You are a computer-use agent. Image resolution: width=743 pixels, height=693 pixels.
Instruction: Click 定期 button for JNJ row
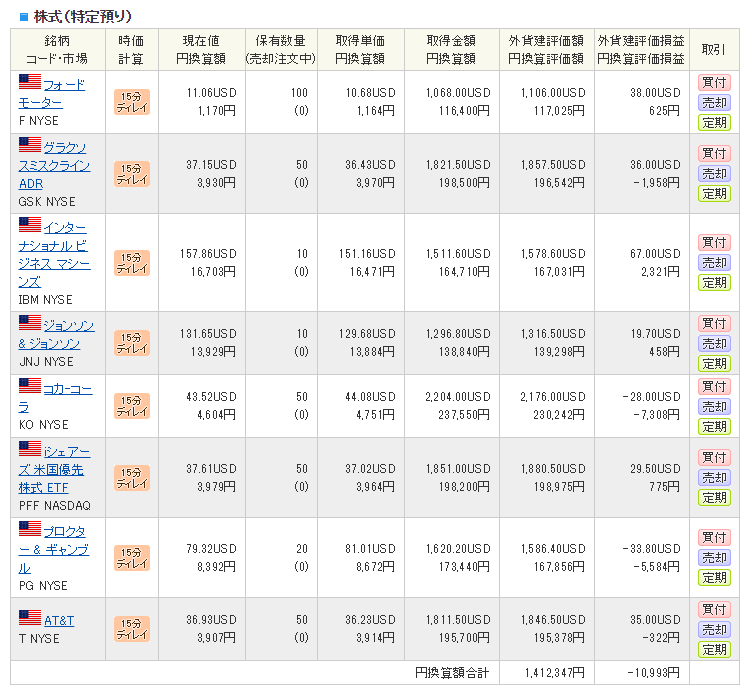714,364
